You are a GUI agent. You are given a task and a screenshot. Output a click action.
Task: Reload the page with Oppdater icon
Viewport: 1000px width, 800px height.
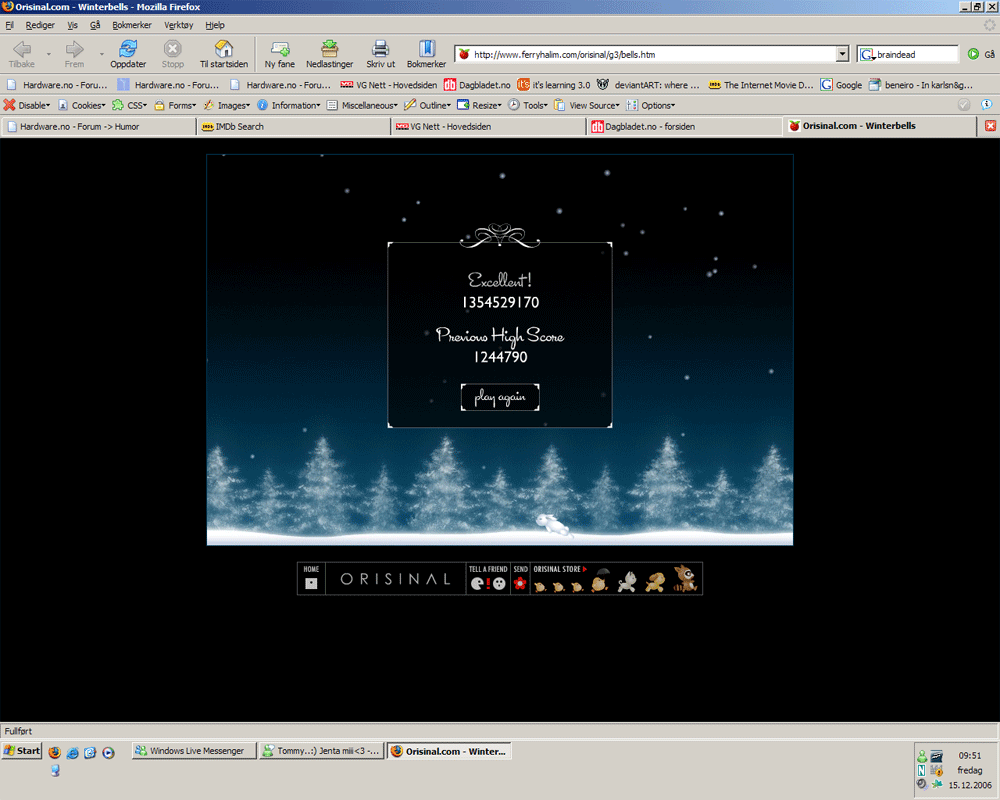point(128,48)
